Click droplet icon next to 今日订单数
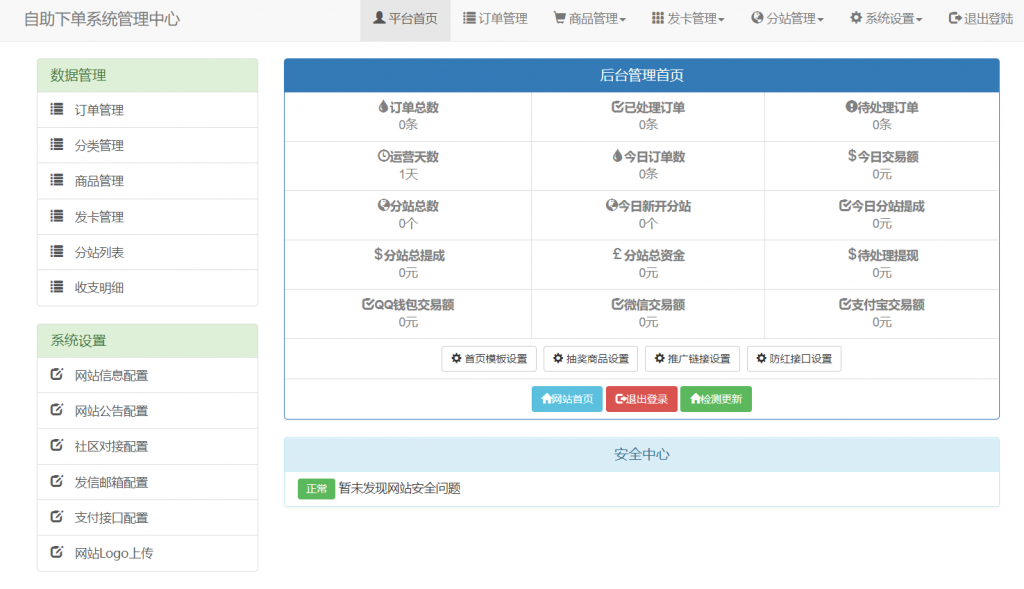Viewport: 1024px width, 589px height. [x=617, y=156]
